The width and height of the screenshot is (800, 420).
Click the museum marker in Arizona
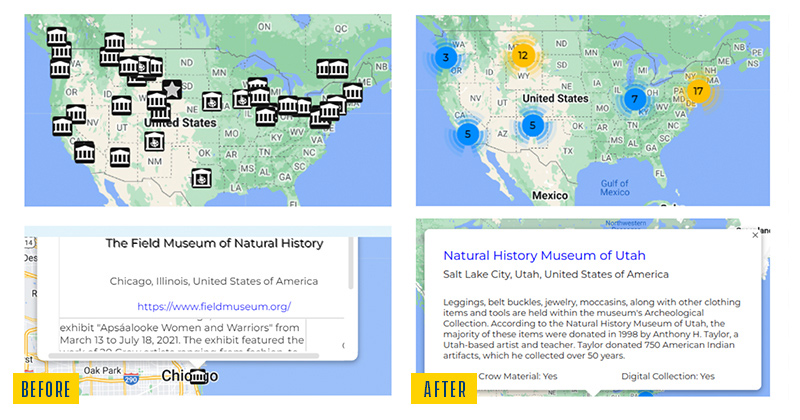pyautogui.click(x=120, y=157)
